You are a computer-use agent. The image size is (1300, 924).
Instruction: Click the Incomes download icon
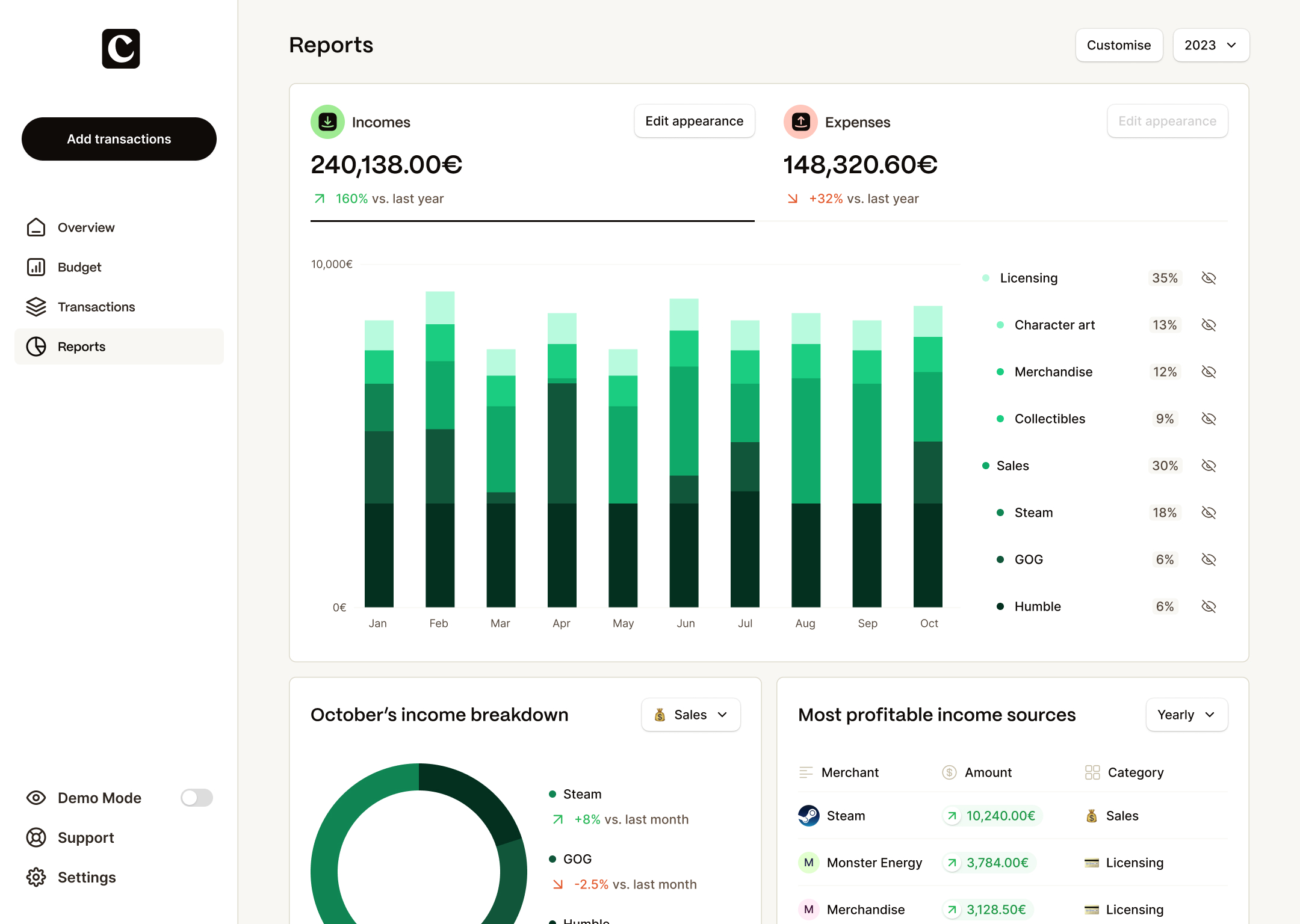(x=327, y=122)
